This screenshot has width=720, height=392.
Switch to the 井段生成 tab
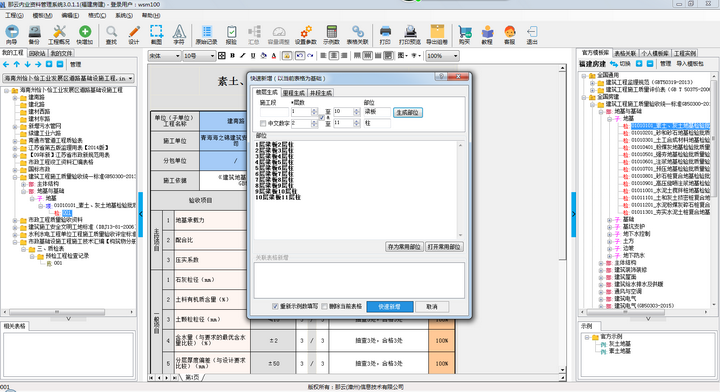pos(321,92)
